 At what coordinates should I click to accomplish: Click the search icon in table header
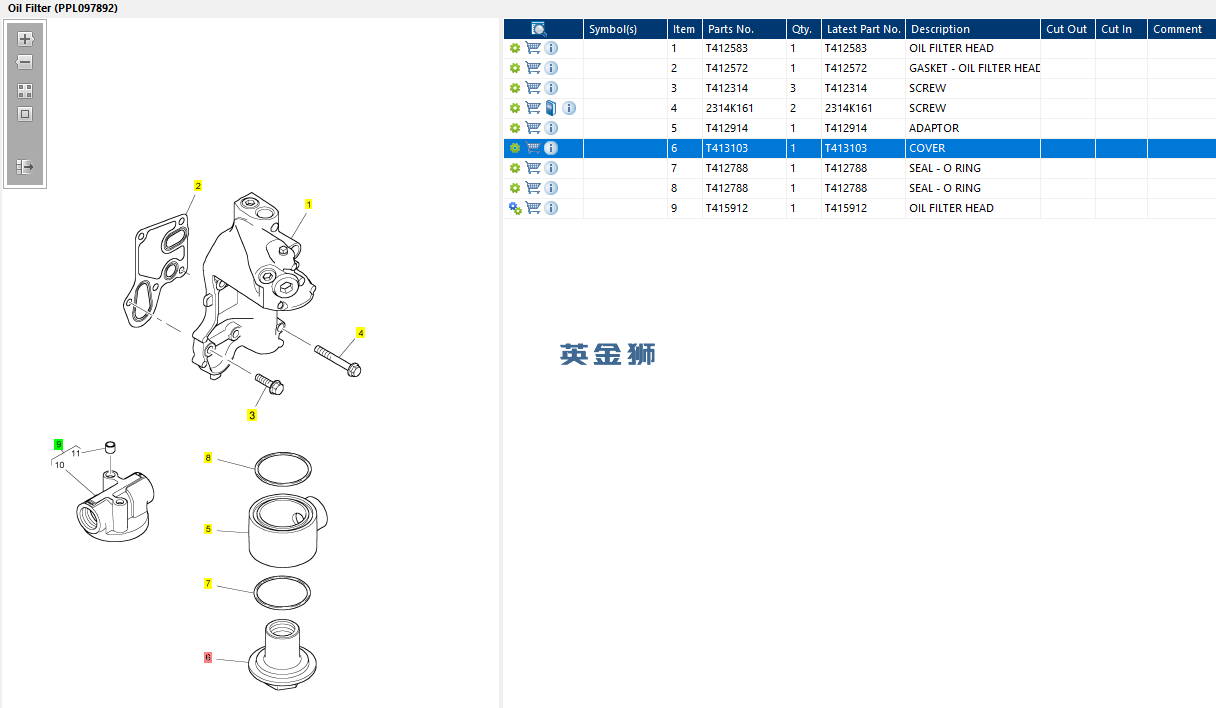[x=539, y=29]
